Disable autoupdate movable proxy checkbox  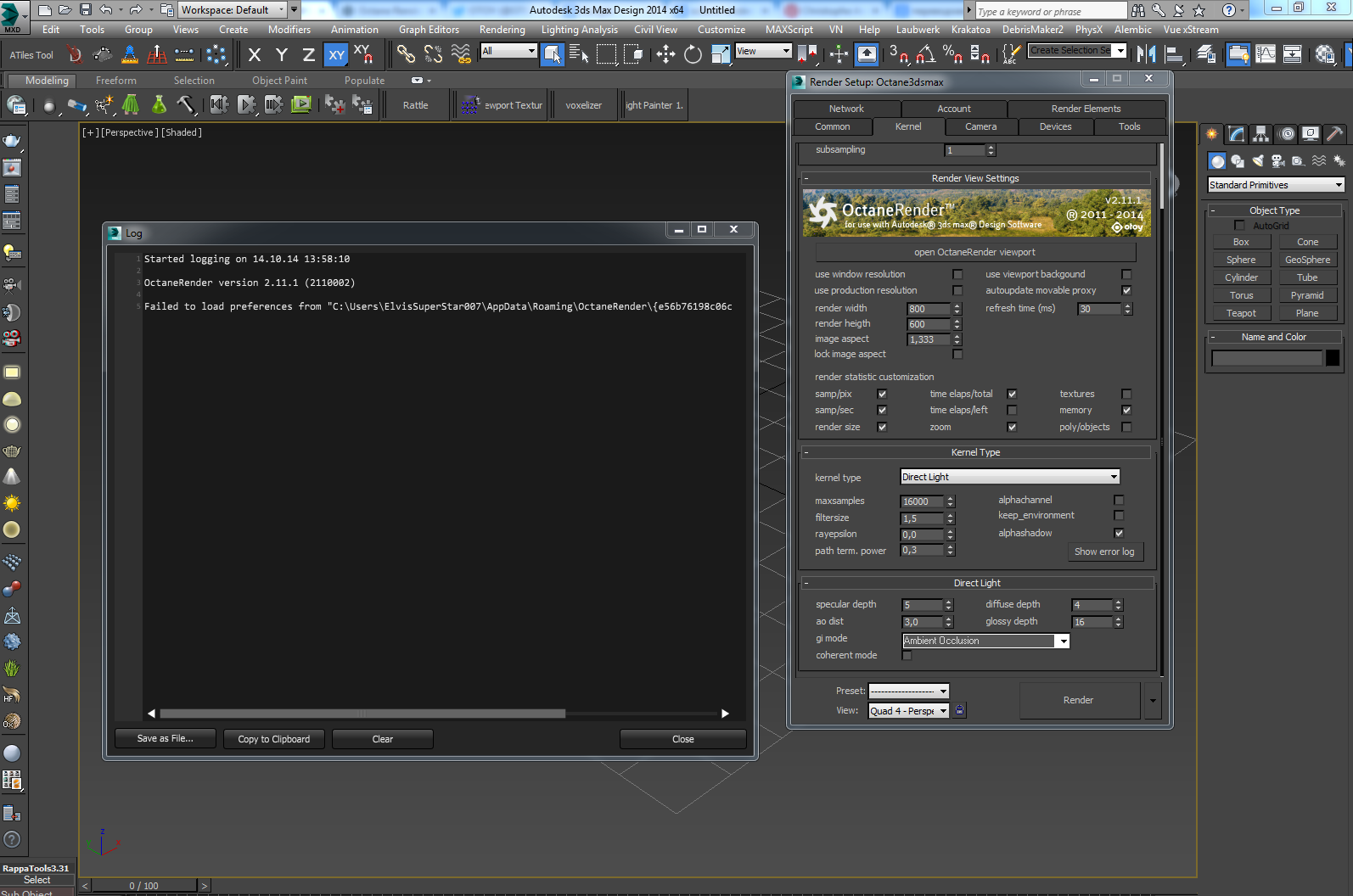(x=1126, y=290)
